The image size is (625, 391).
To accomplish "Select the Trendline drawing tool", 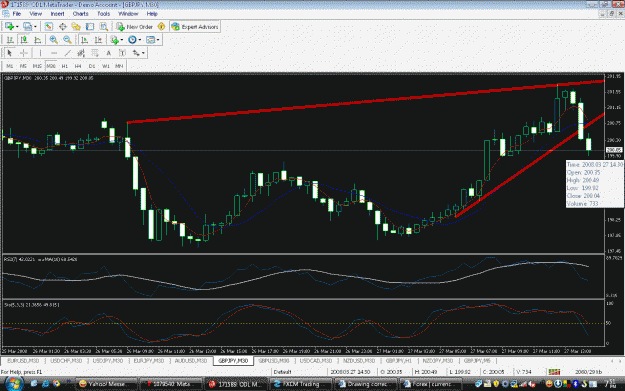I will (67, 53).
